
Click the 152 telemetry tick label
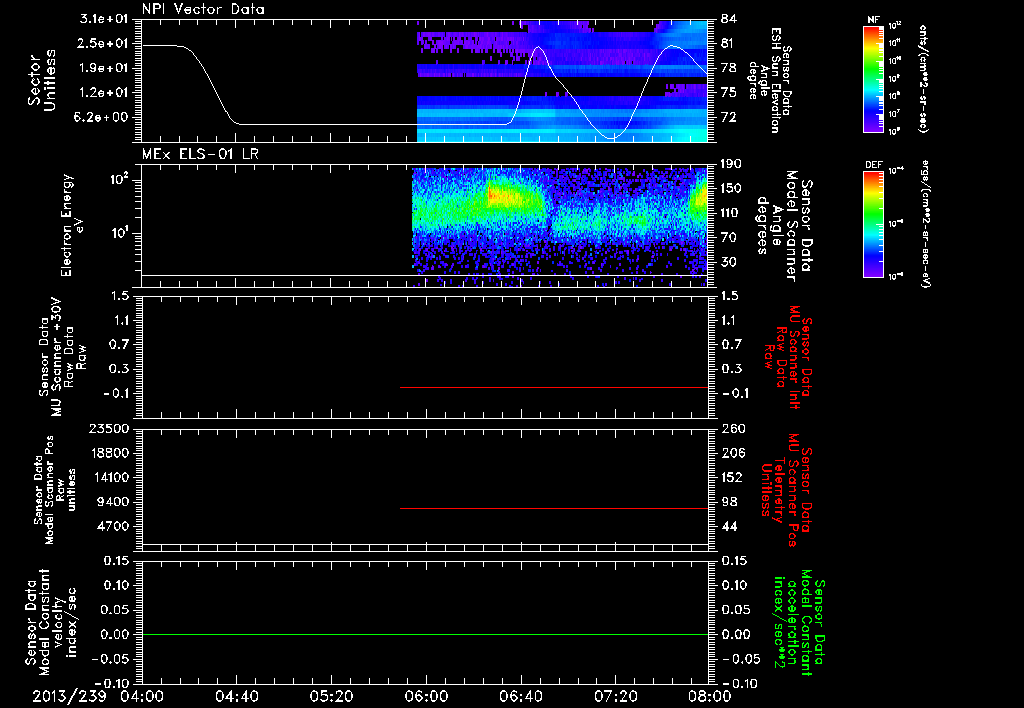pos(732,477)
